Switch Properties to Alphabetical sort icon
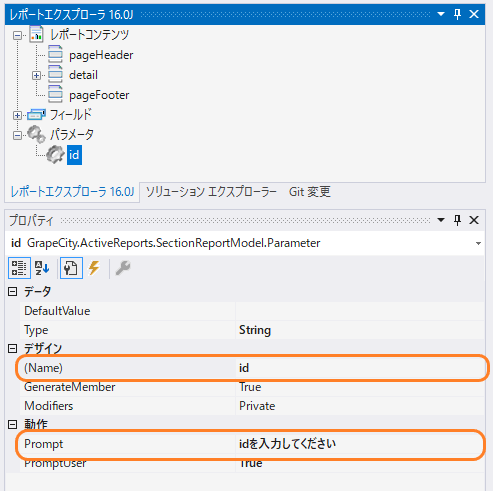 pos(42,268)
